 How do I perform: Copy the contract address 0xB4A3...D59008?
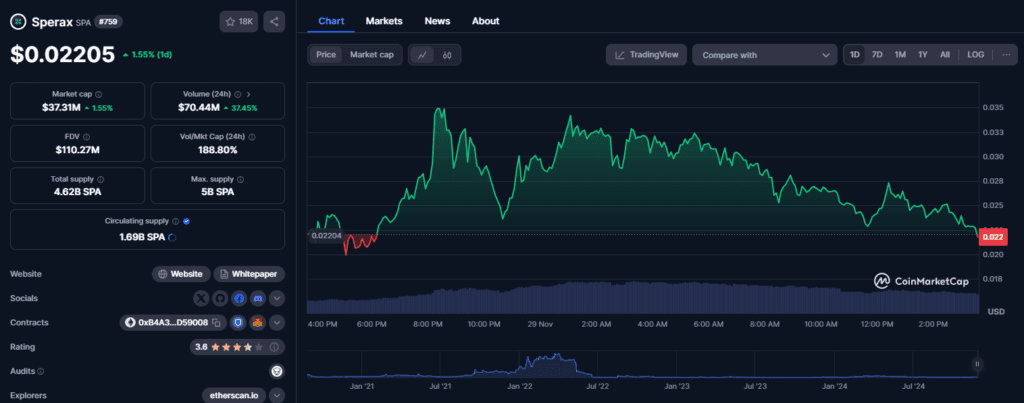[216, 323]
